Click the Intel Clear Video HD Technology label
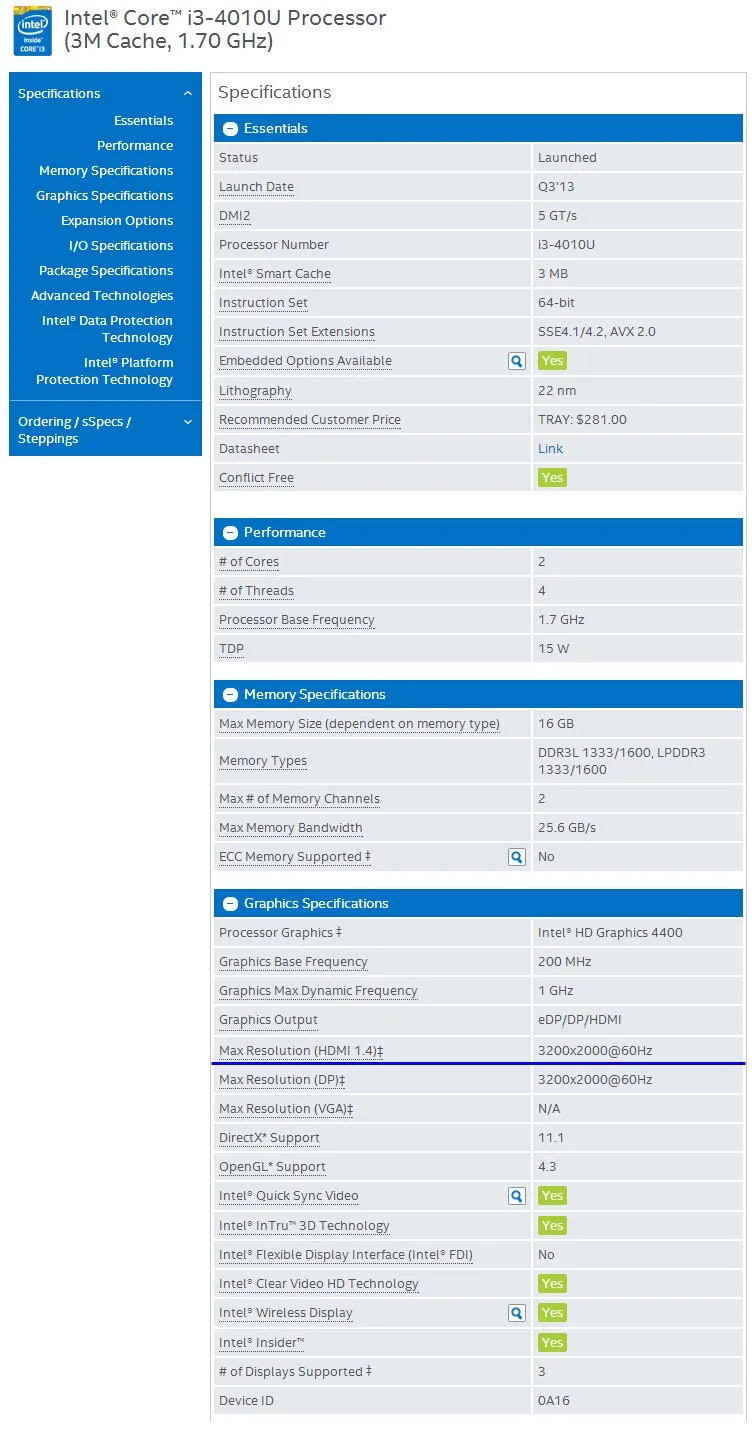 point(319,1284)
